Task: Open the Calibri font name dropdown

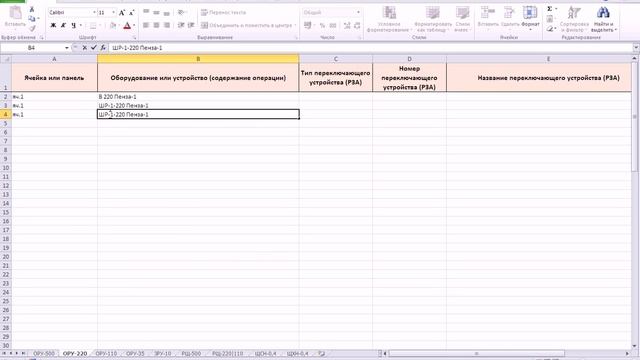Action: (94, 13)
